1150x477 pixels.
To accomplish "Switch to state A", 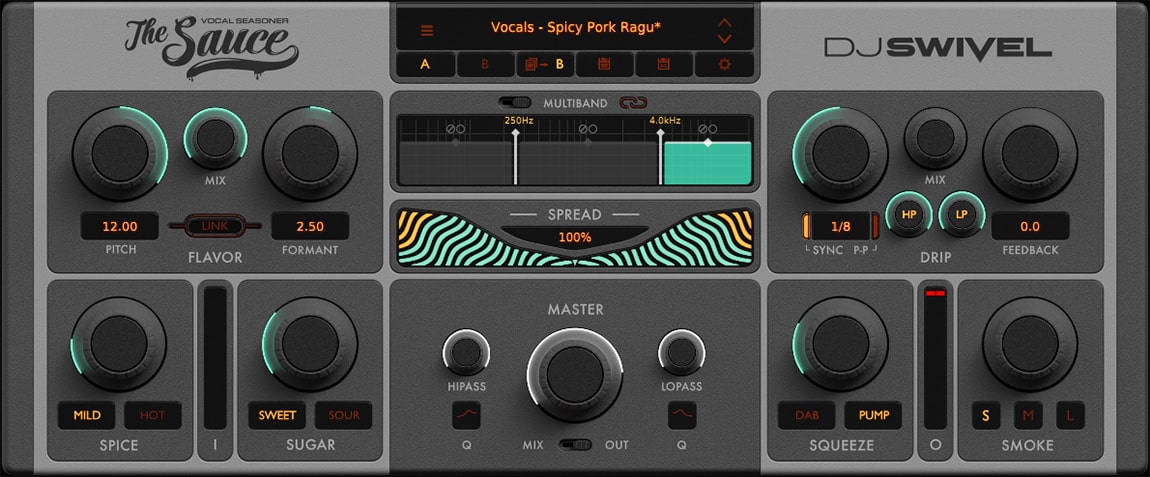I will tap(425, 64).
